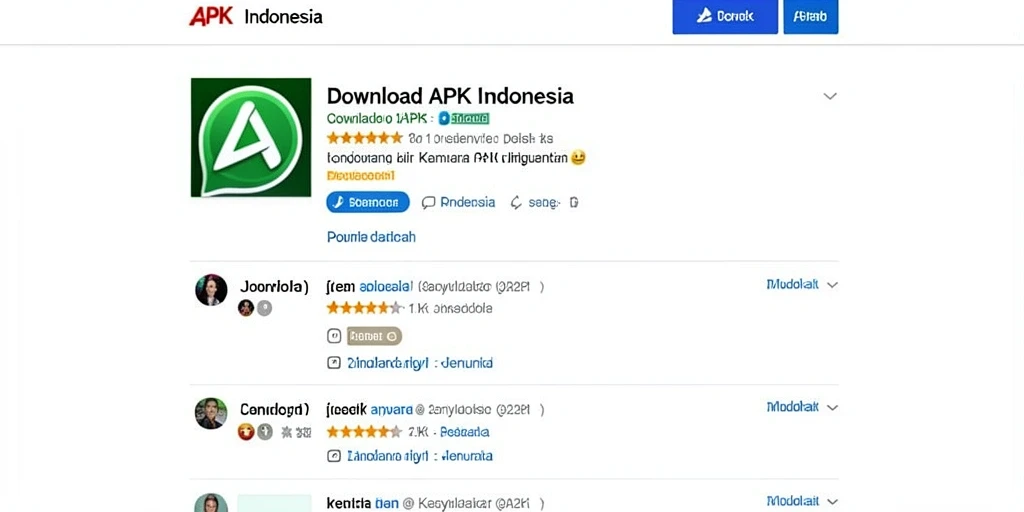Image resolution: width=1024 pixels, height=512 pixels.
Task: Click the share icon next to seng
Action: [x=516, y=202]
